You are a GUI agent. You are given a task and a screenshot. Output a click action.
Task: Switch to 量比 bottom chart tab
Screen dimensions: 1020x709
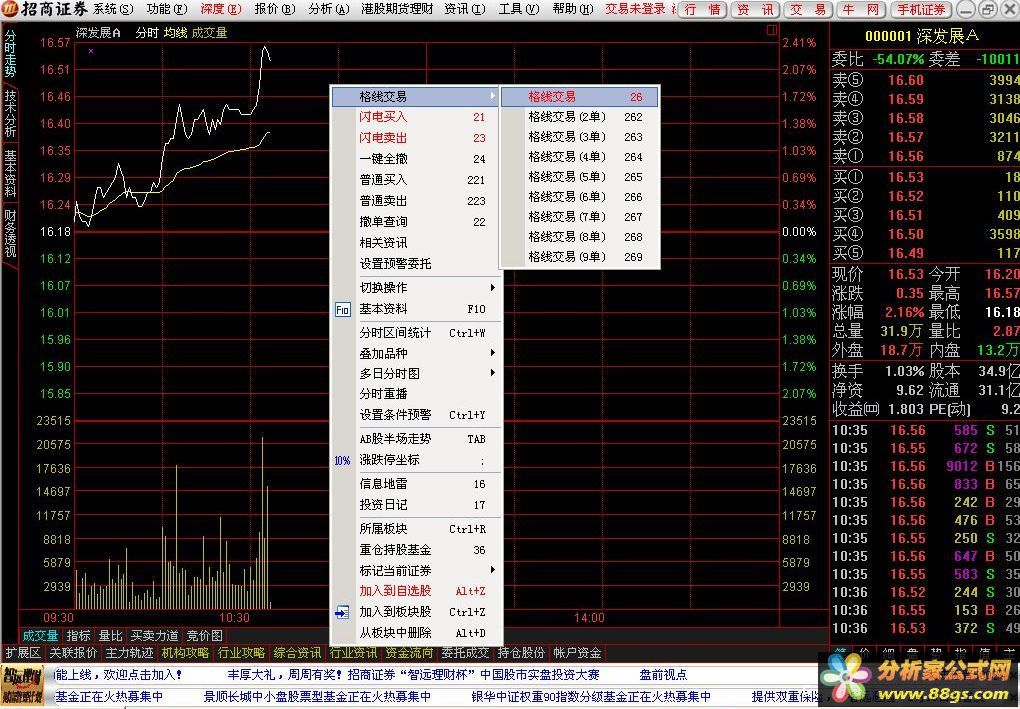pos(110,635)
